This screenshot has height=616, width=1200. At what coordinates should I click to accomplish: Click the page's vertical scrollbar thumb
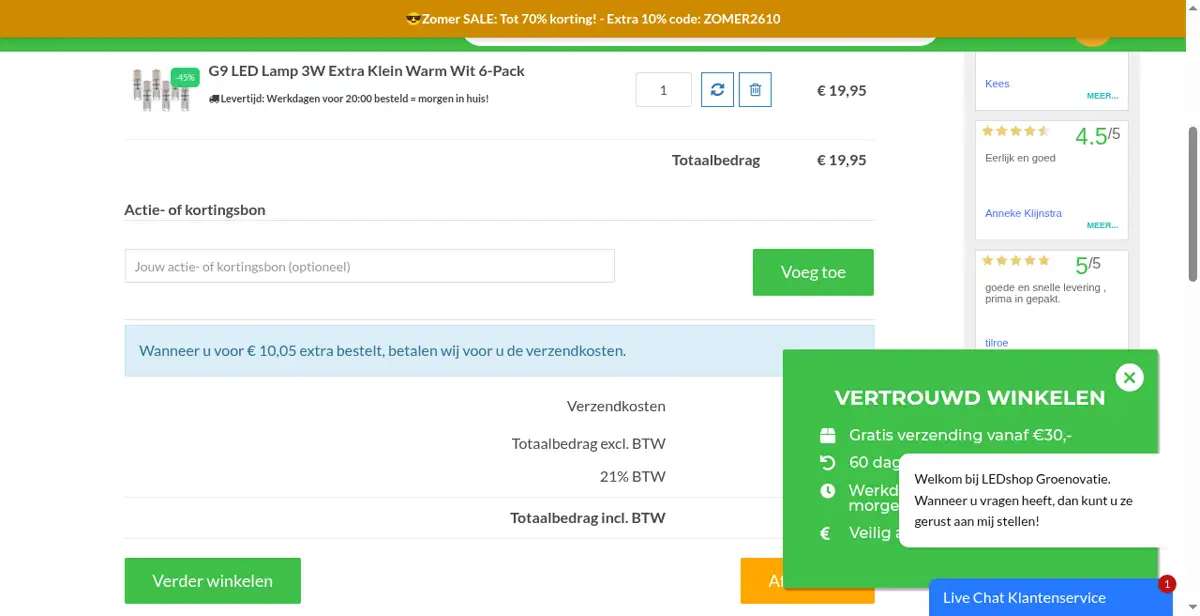1193,204
